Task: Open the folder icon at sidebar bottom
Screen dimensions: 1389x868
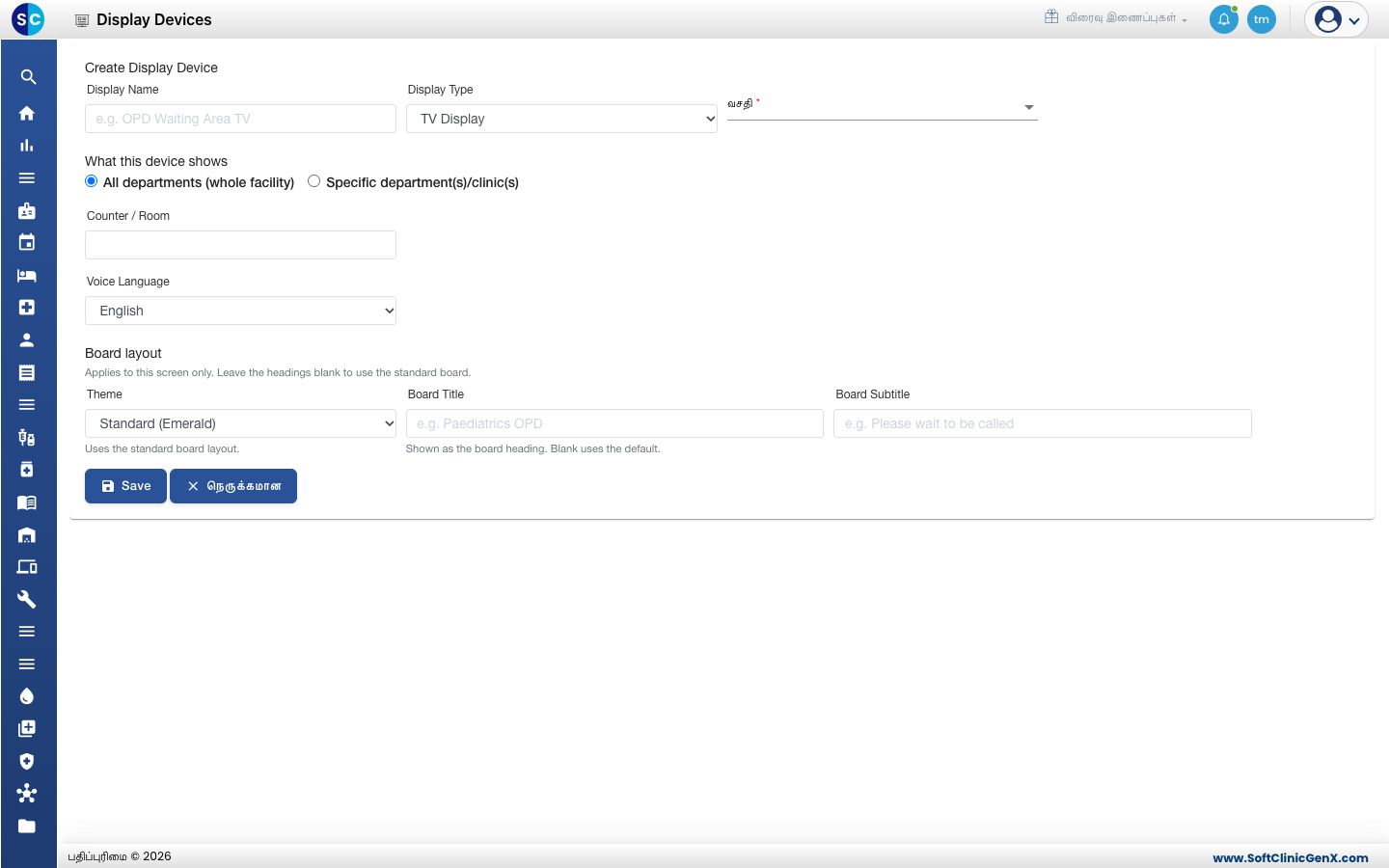Action: click(27, 826)
